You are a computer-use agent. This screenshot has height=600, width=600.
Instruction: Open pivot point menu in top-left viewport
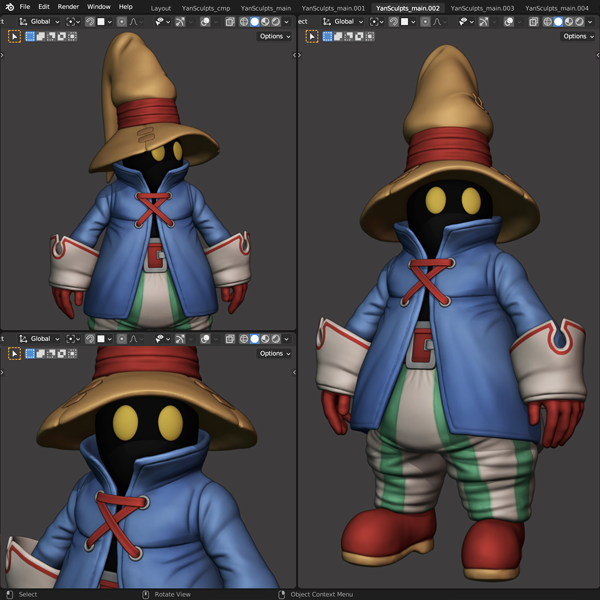pos(73,22)
